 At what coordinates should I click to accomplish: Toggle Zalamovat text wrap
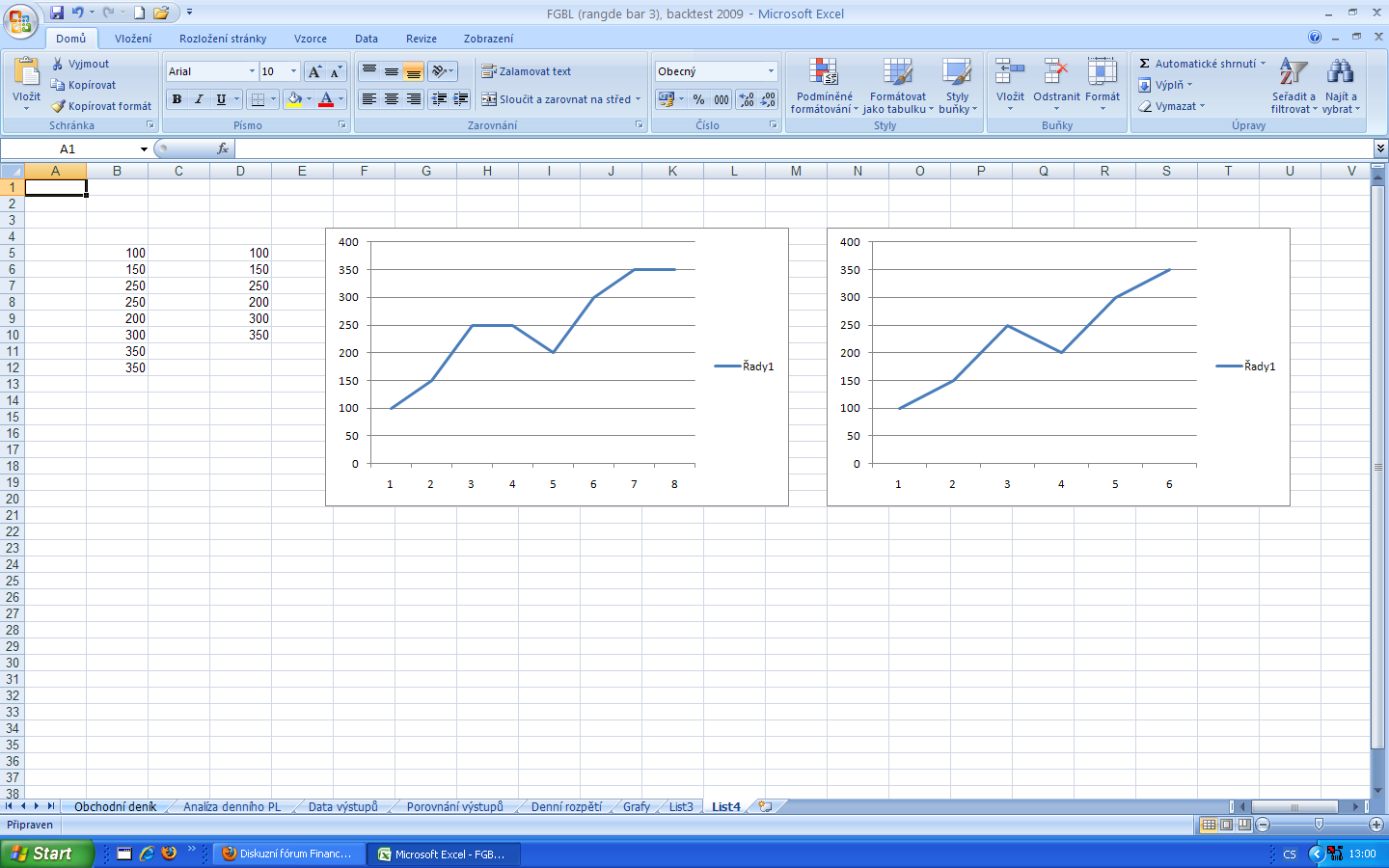pyautogui.click(x=526, y=71)
